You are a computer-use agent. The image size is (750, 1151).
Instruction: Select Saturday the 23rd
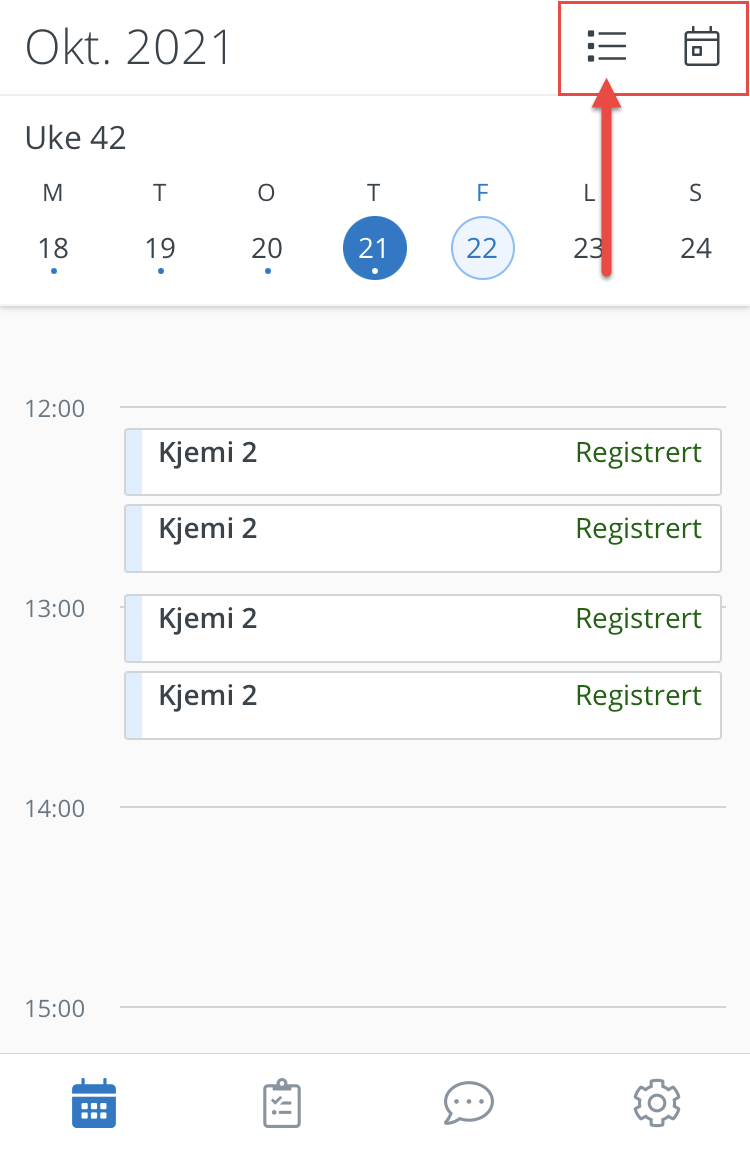pyautogui.click(x=589, y=248)
